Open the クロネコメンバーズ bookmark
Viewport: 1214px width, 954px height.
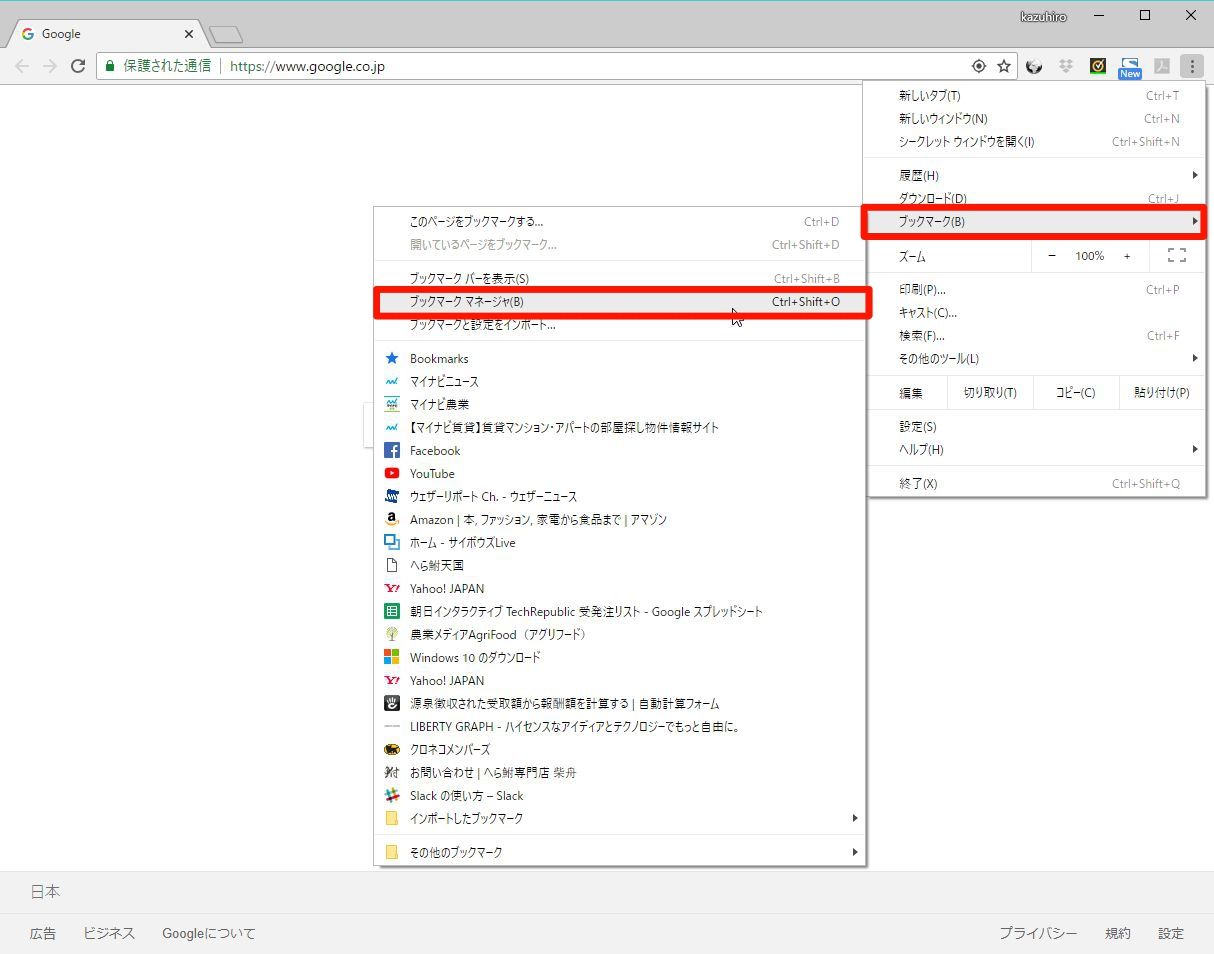click(620, 749)
